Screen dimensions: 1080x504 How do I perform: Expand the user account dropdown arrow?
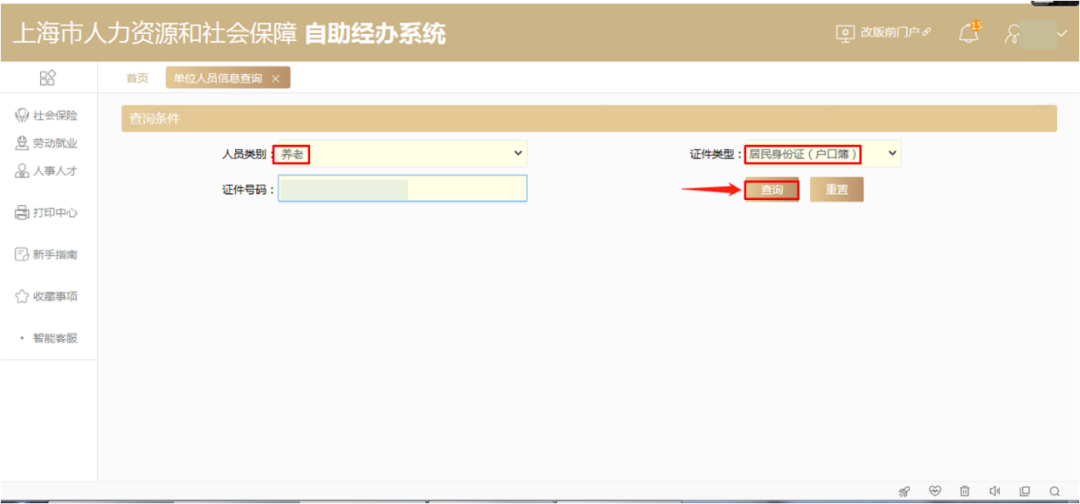[1062, 34]
